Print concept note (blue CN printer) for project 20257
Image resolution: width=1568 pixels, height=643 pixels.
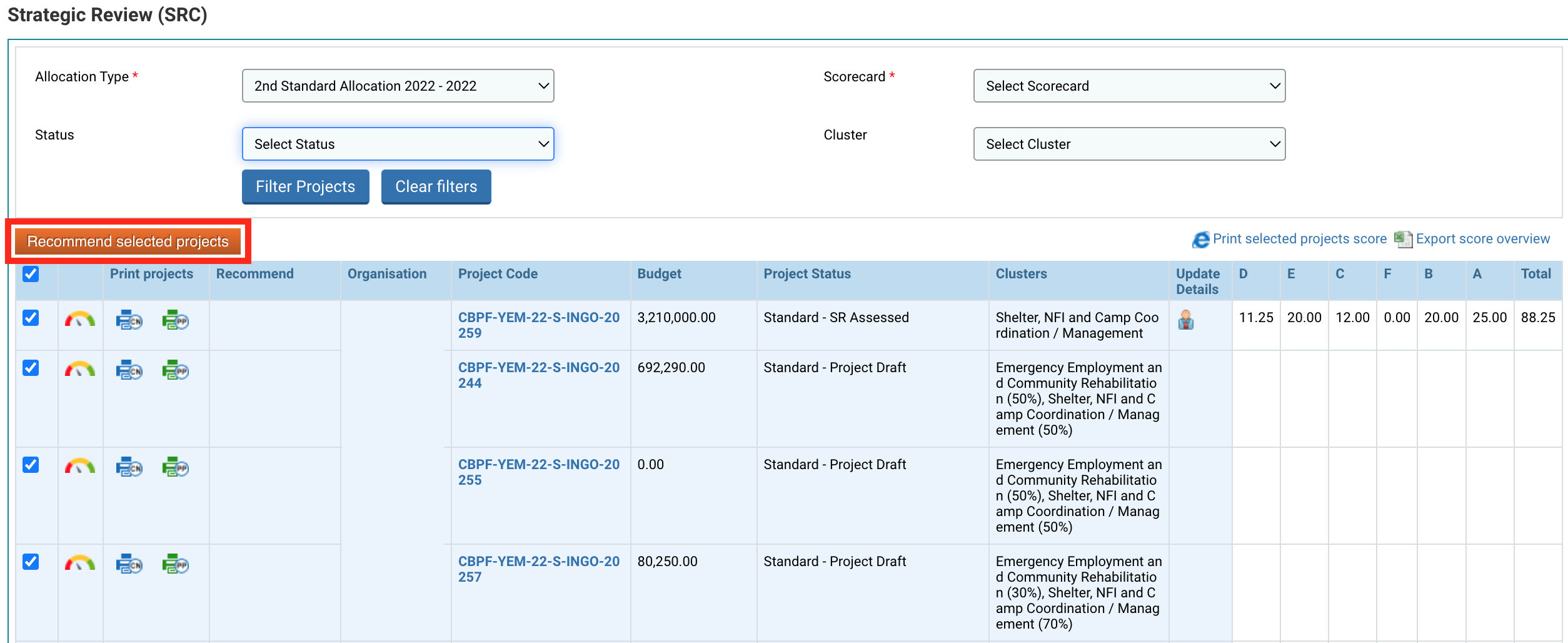pos(129,564)
